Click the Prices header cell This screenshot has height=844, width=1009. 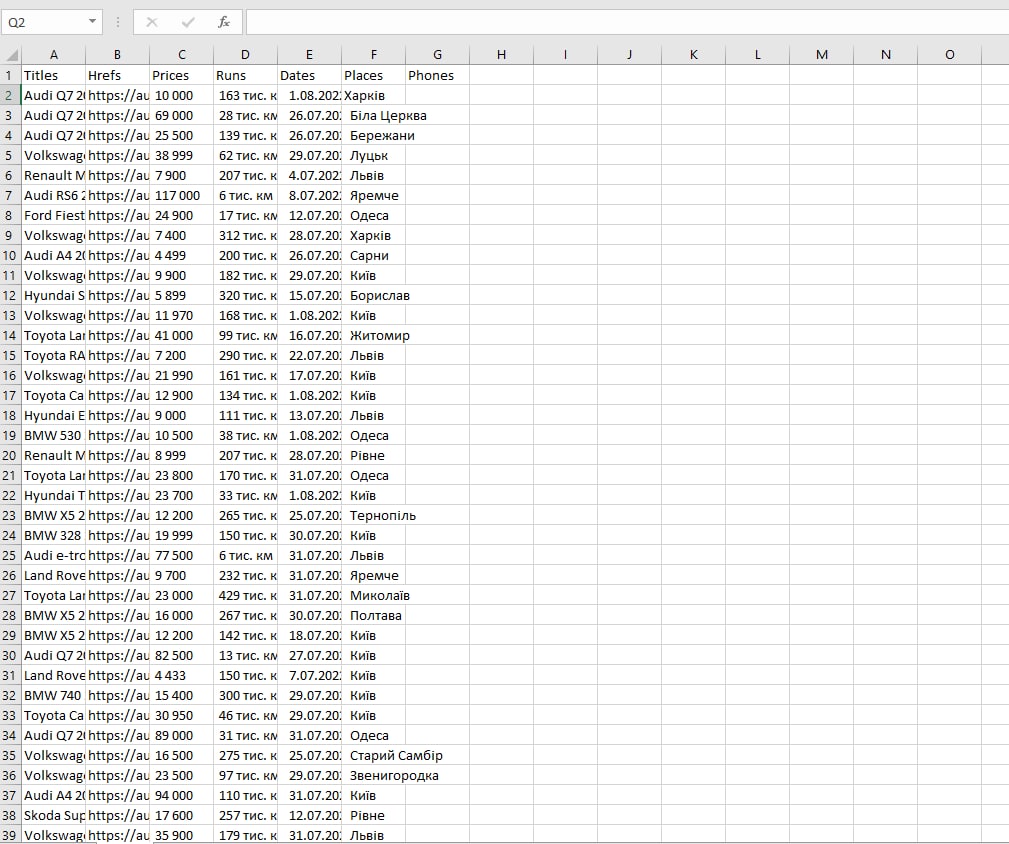tap(181, 75)
